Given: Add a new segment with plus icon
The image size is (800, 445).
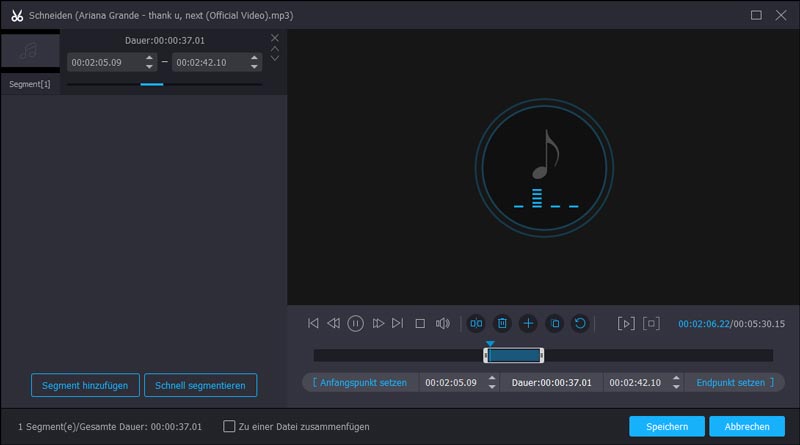Looking at the screenshot, I should tap(528, 323).
